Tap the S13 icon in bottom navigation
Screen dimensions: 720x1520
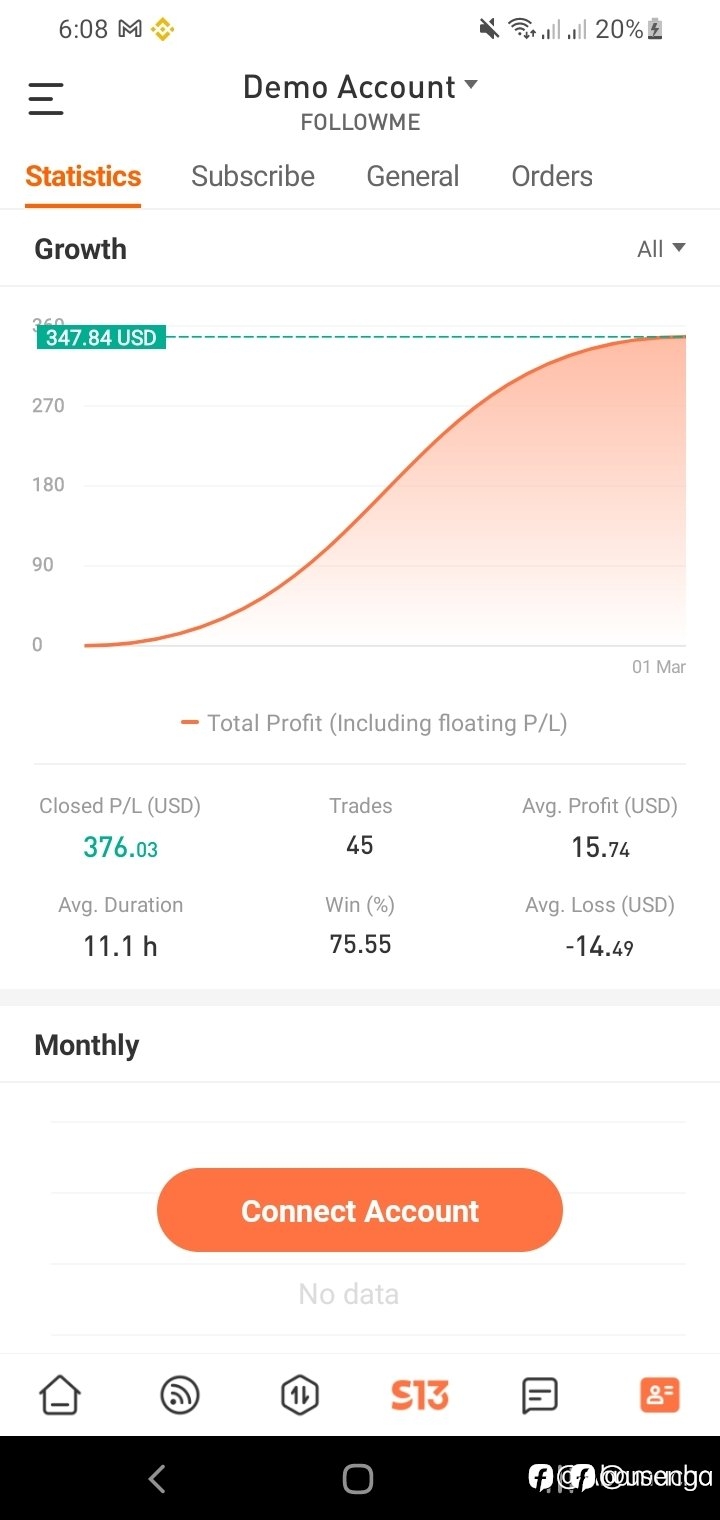[x=420, y=1395]
